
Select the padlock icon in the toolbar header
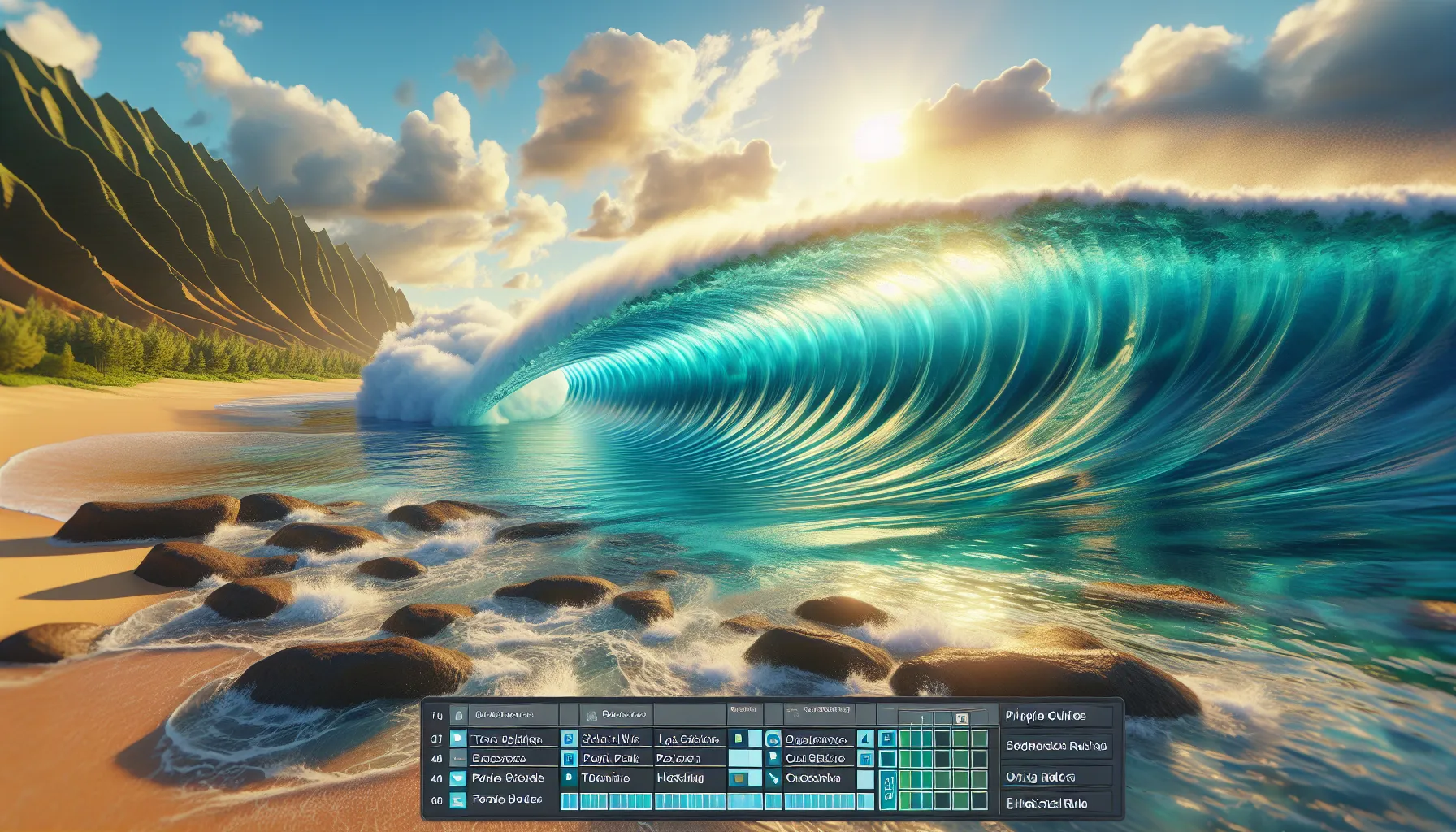coord(459,715)
